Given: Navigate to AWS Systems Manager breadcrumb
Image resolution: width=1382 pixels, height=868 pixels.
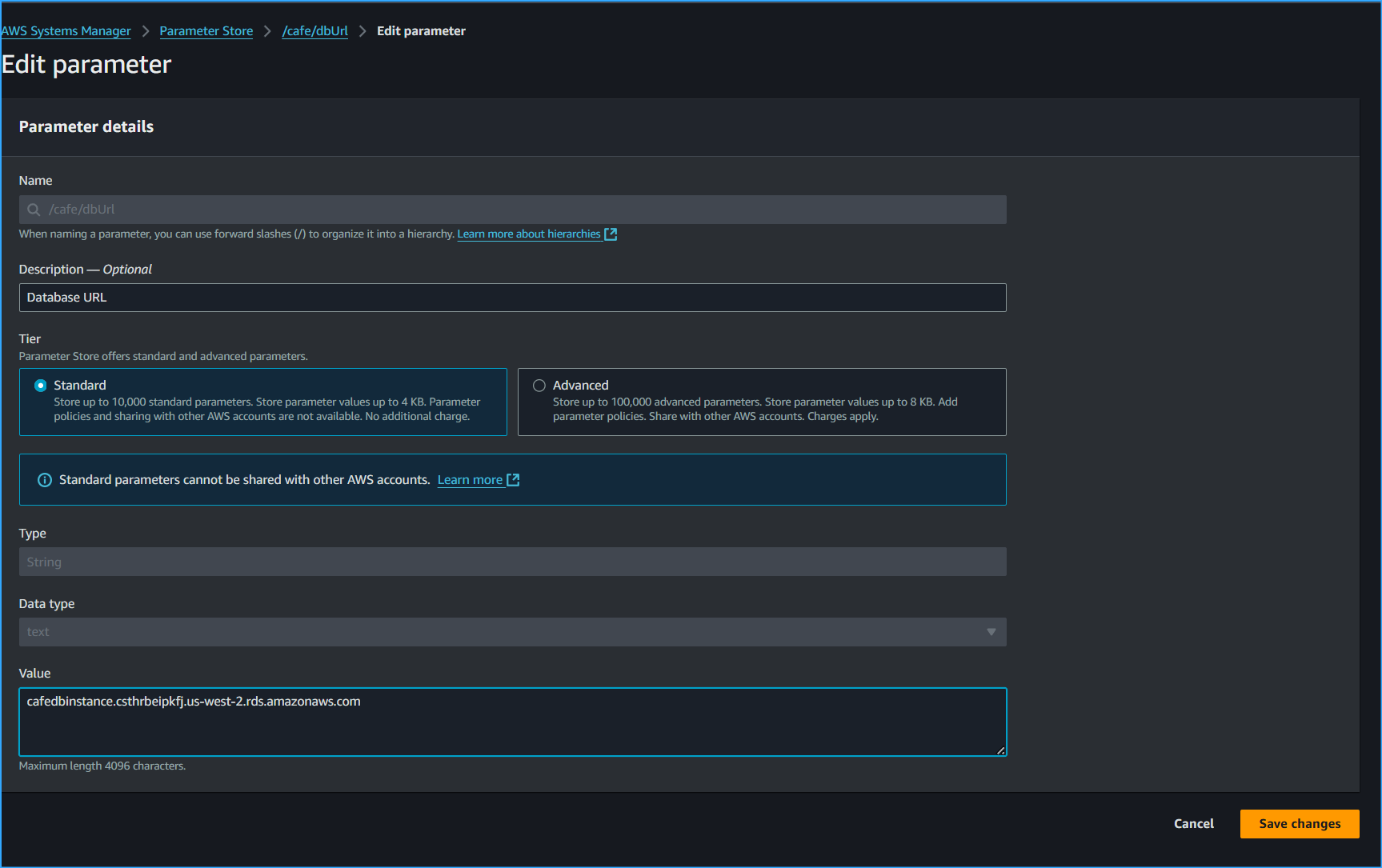Looking at the screenshot, I should point(66,30).
